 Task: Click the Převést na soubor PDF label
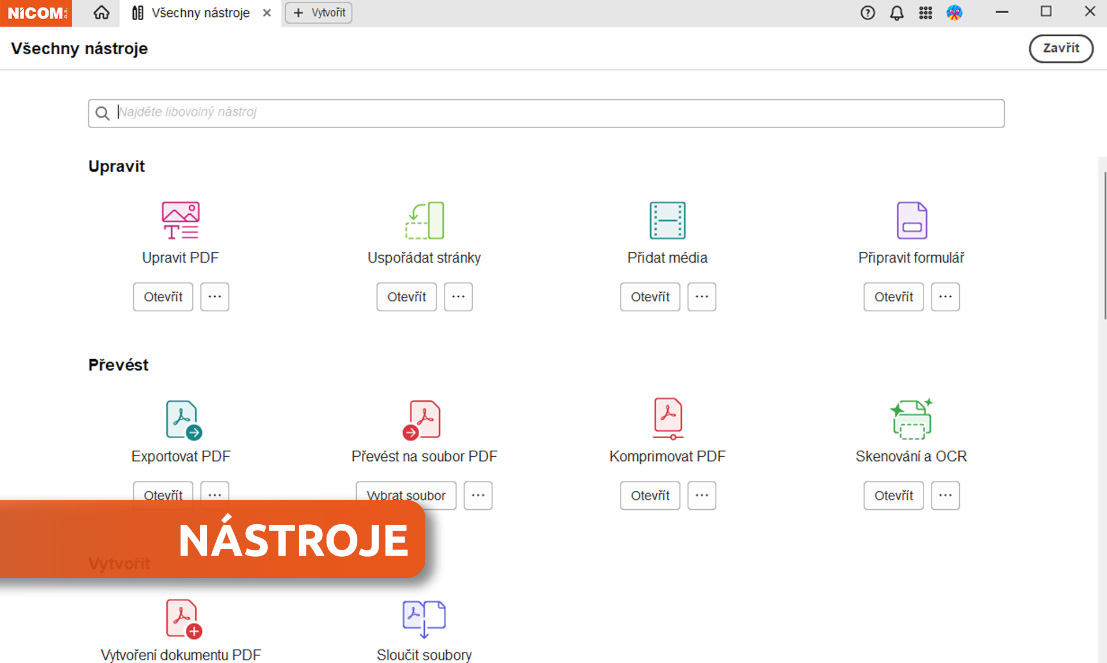[424, 456]
